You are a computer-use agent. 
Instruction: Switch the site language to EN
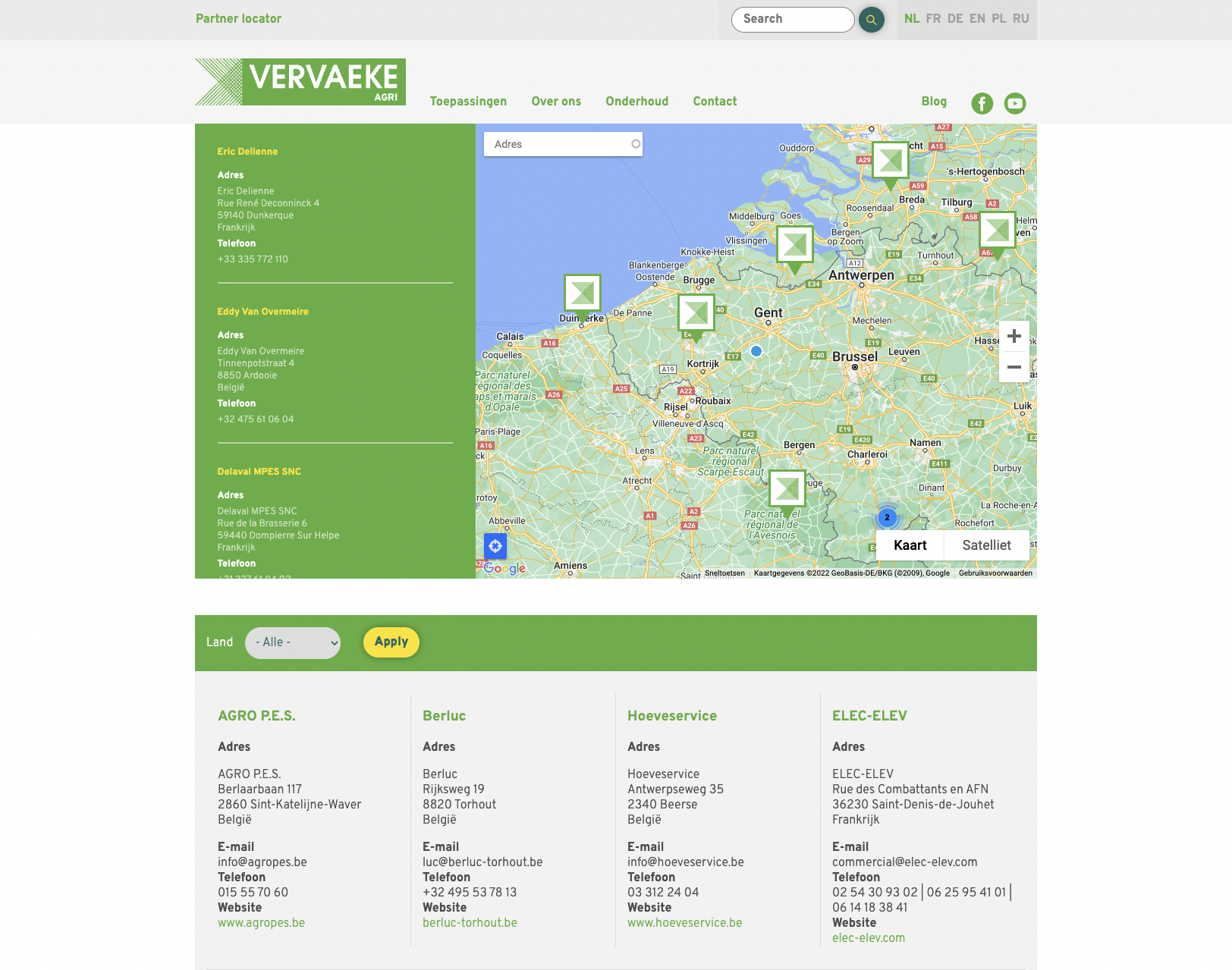click(x=977, y=19)
